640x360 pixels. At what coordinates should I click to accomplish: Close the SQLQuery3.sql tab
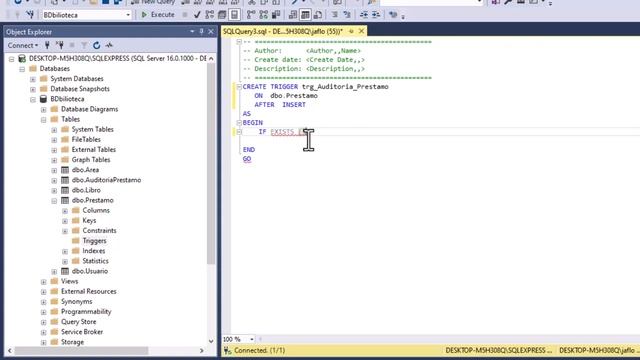(x=361, y=31)
